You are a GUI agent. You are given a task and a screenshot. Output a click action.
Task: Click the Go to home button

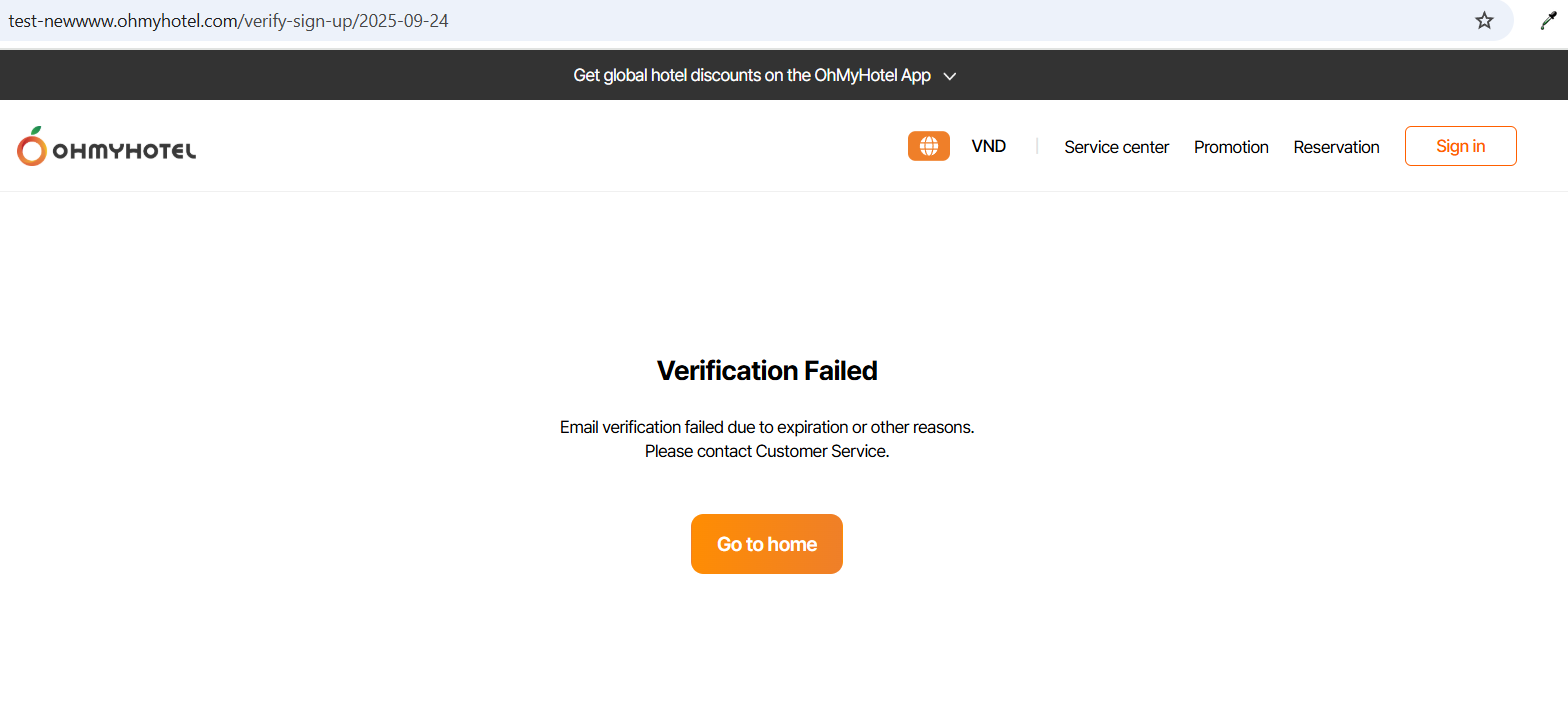766,544
